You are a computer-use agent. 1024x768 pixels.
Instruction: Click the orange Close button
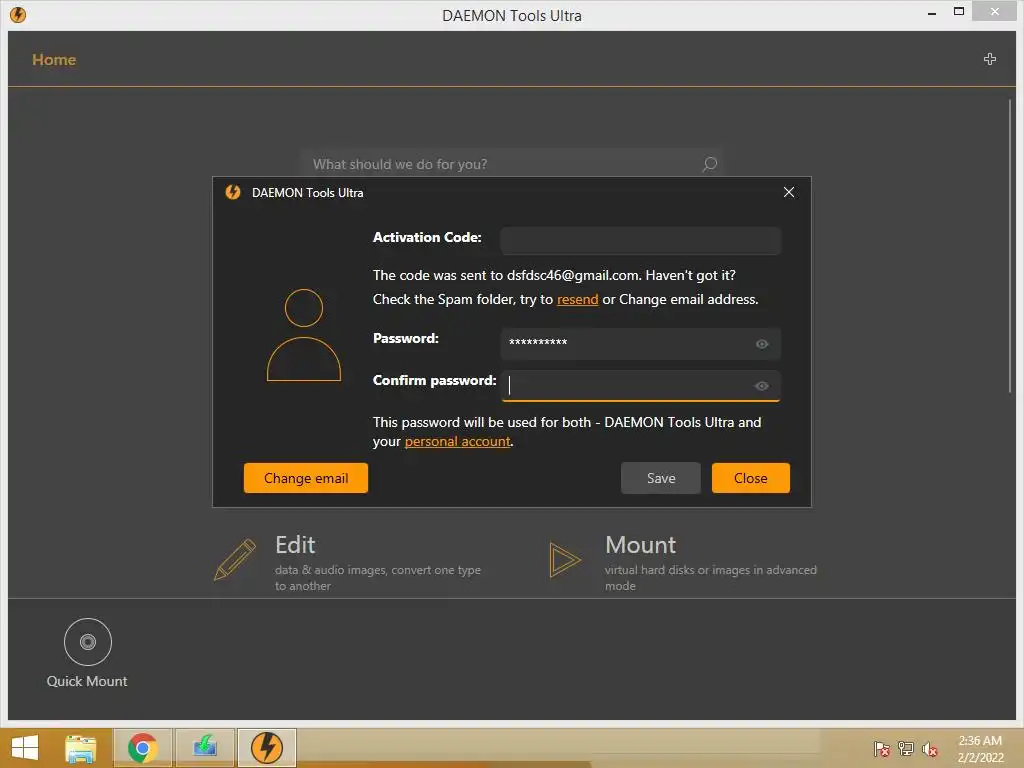tap(750, 478)
